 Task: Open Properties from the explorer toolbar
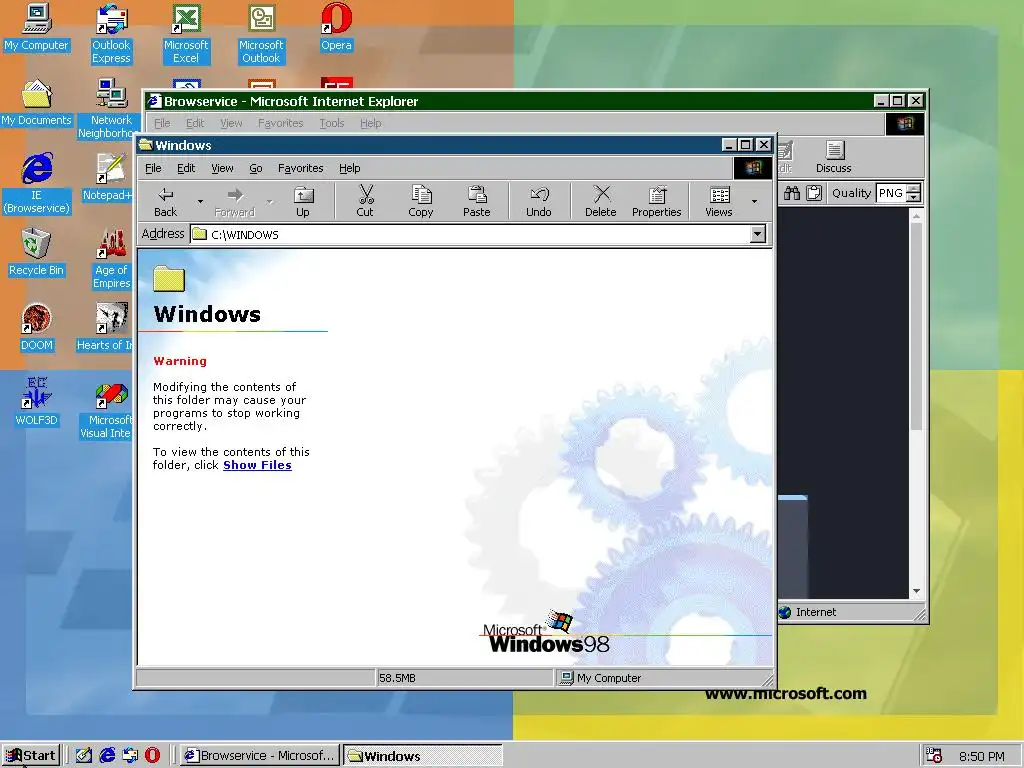pos(656,201)
